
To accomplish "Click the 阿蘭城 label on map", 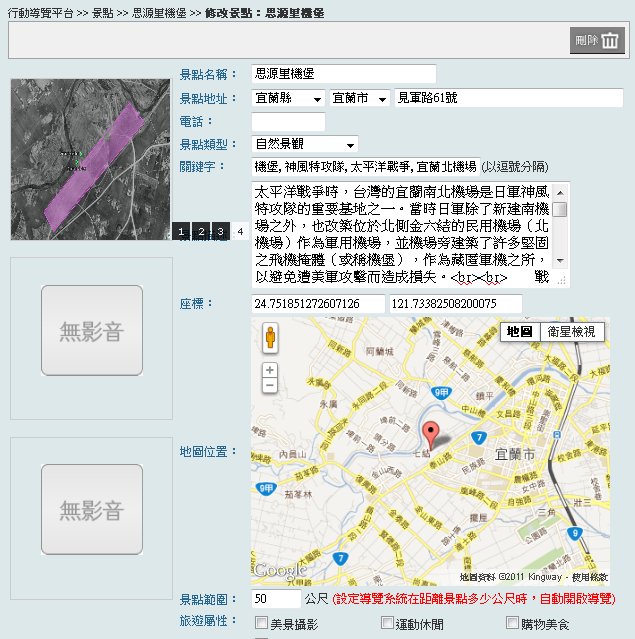I will coord(379,351).
